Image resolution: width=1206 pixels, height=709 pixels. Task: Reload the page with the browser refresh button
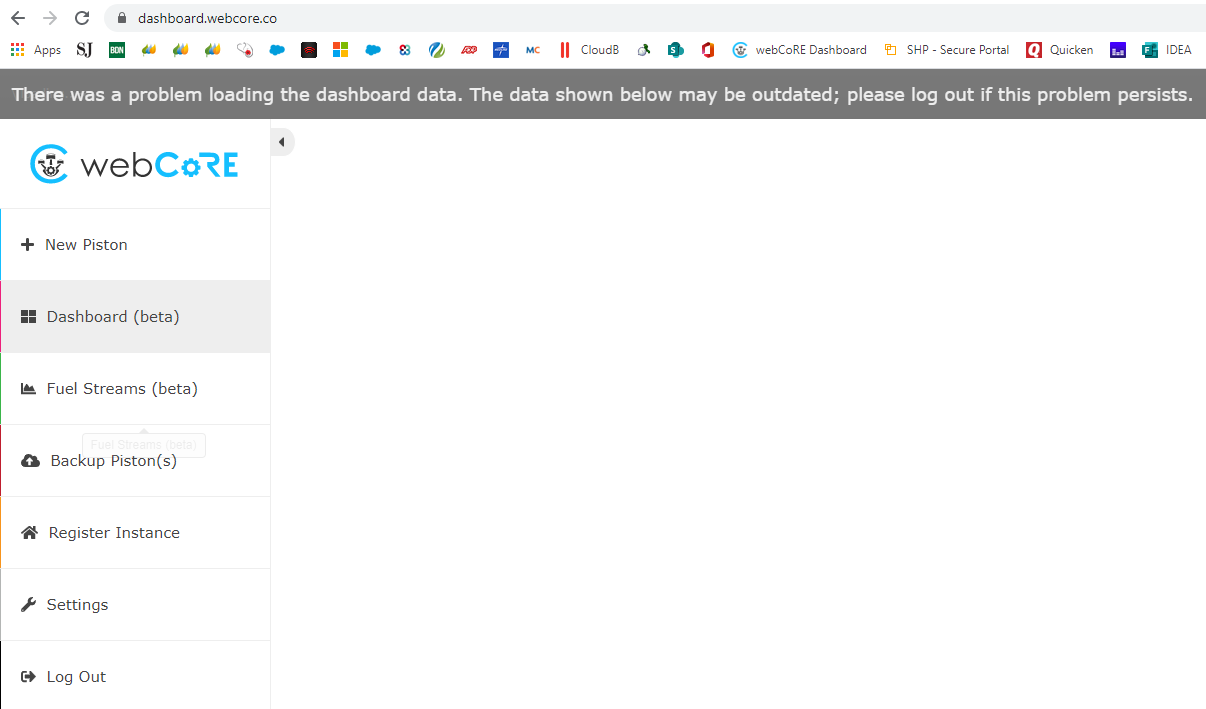point(82,18)
